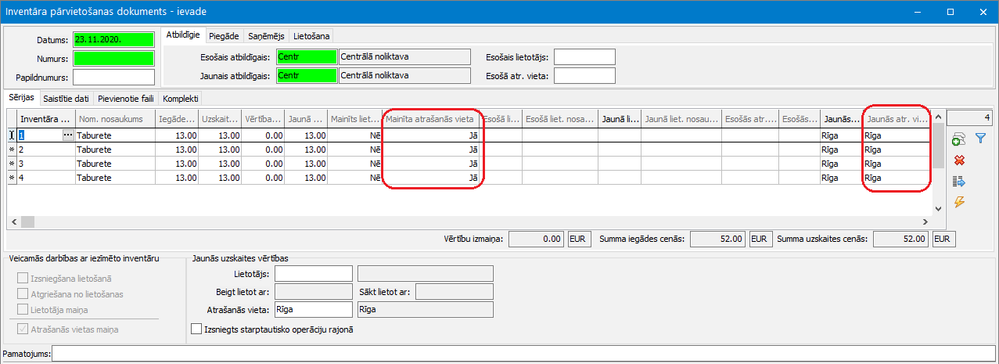Click the Jaunā liet. nosau... column header
Image resolution: width=999 pixels, height=364 pixels.
tap(681, 119)
